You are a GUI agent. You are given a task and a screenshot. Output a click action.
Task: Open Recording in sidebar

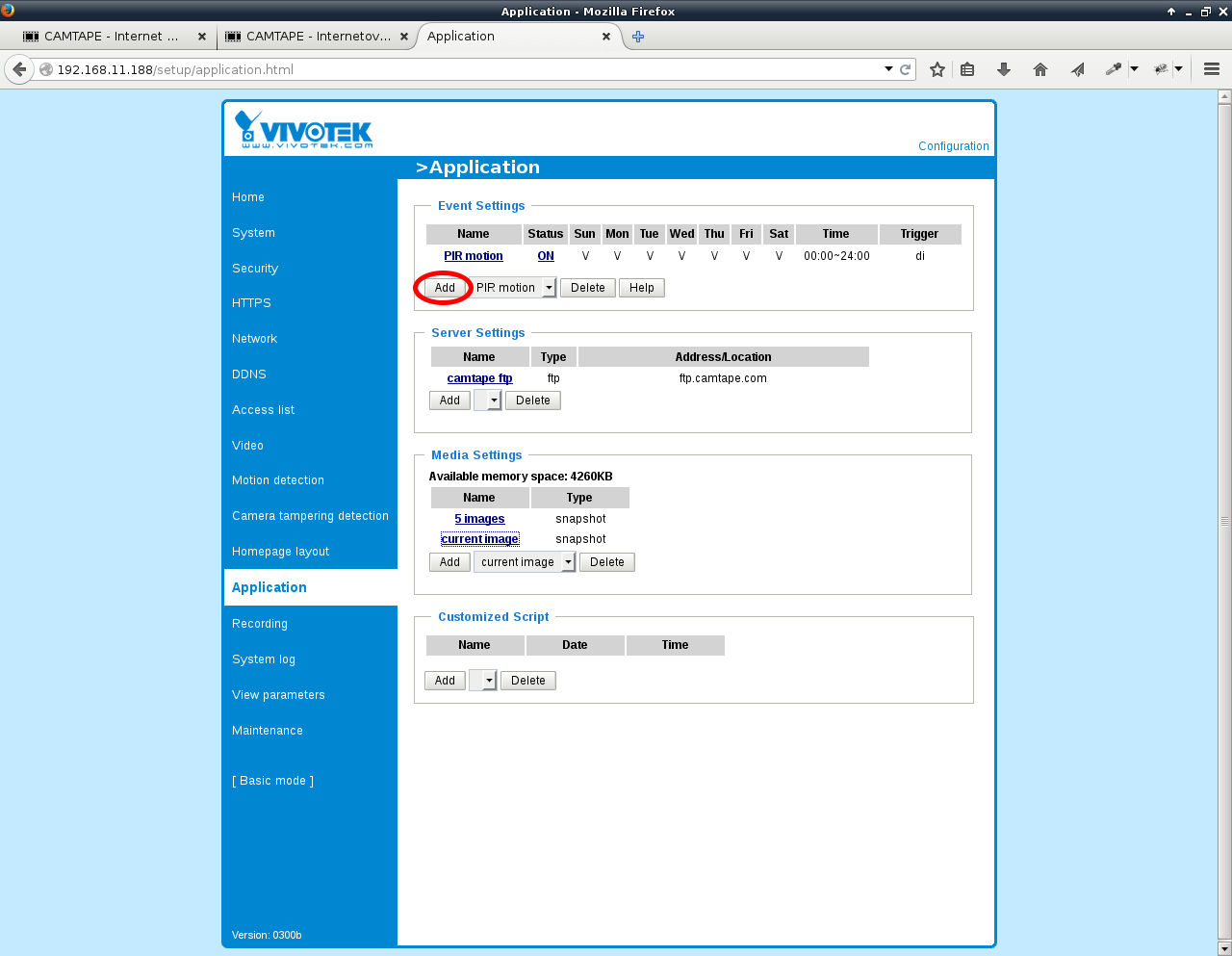pos(260,624)
